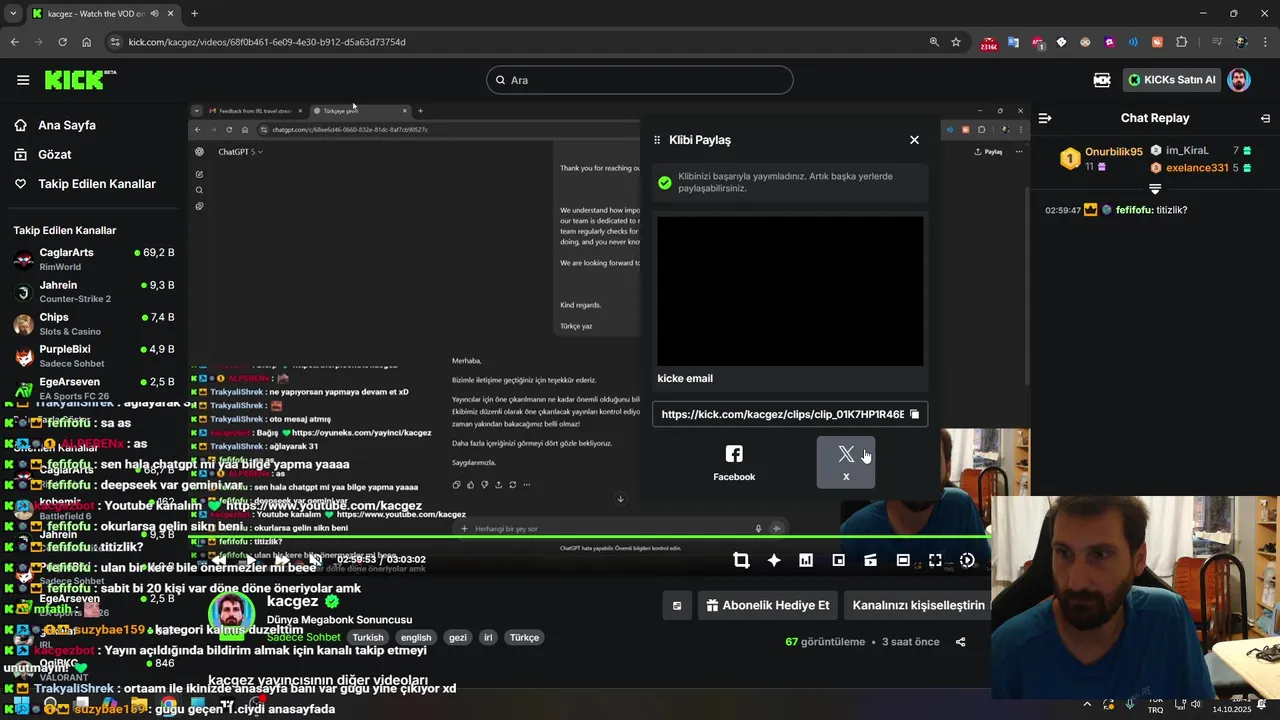This screenshot has width=1280, height=720.
Task: Open the Chrome three-dot menu
Action: [x=1267, y=42]
